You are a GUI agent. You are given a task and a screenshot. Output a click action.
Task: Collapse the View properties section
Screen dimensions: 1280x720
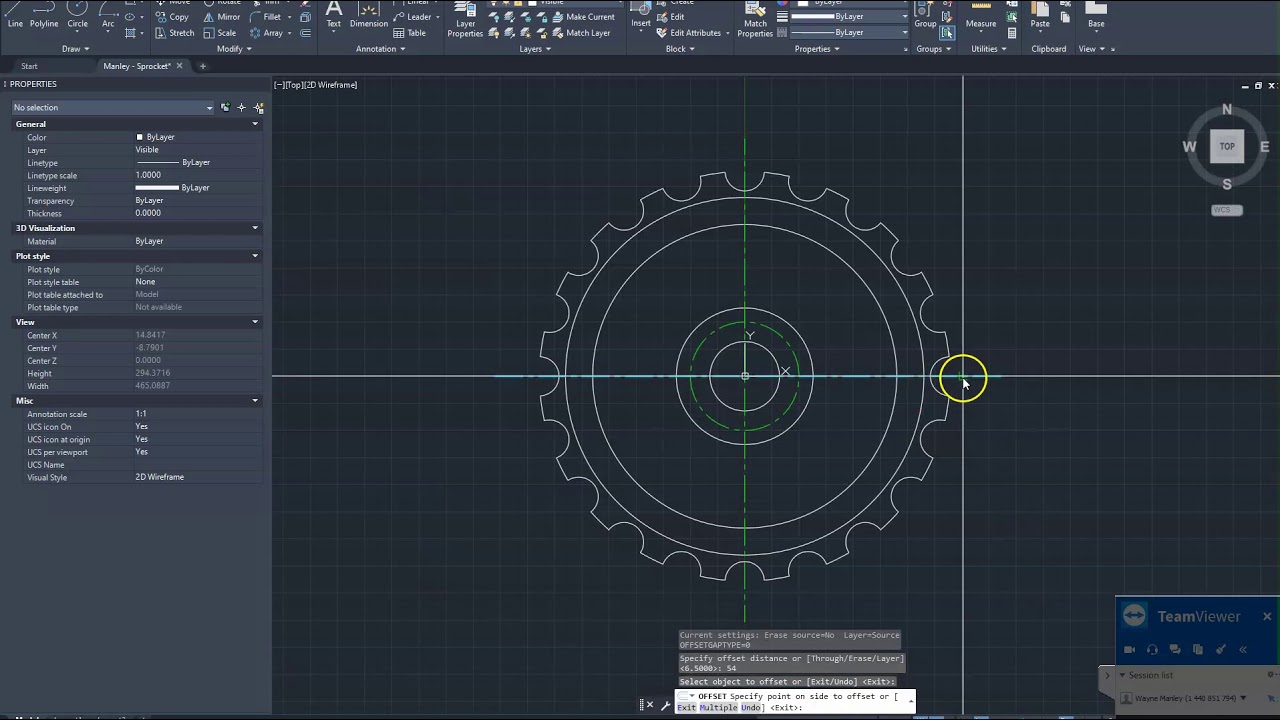255,322
